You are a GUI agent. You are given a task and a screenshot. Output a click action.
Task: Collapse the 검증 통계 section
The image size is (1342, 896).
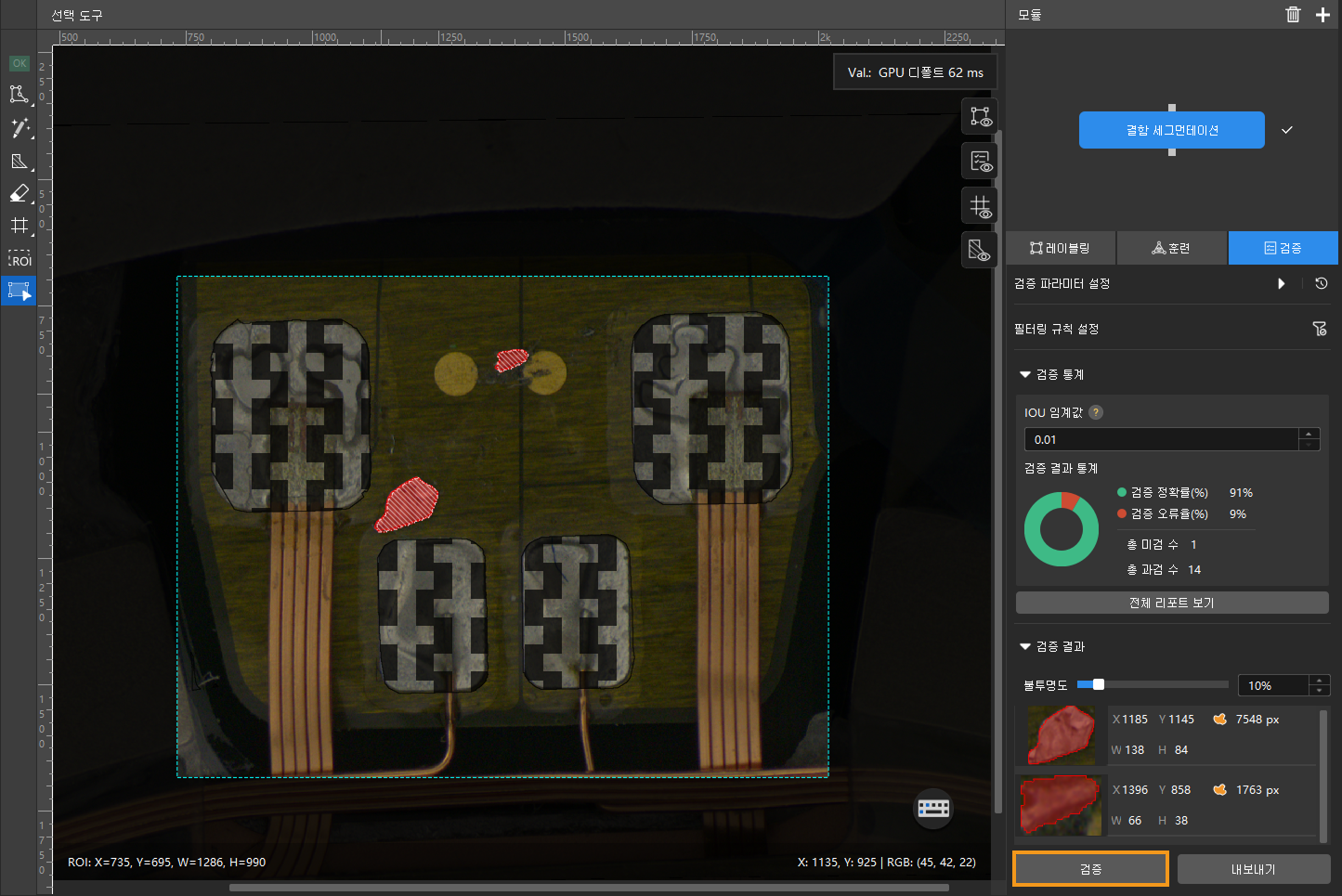(1025, 375)
